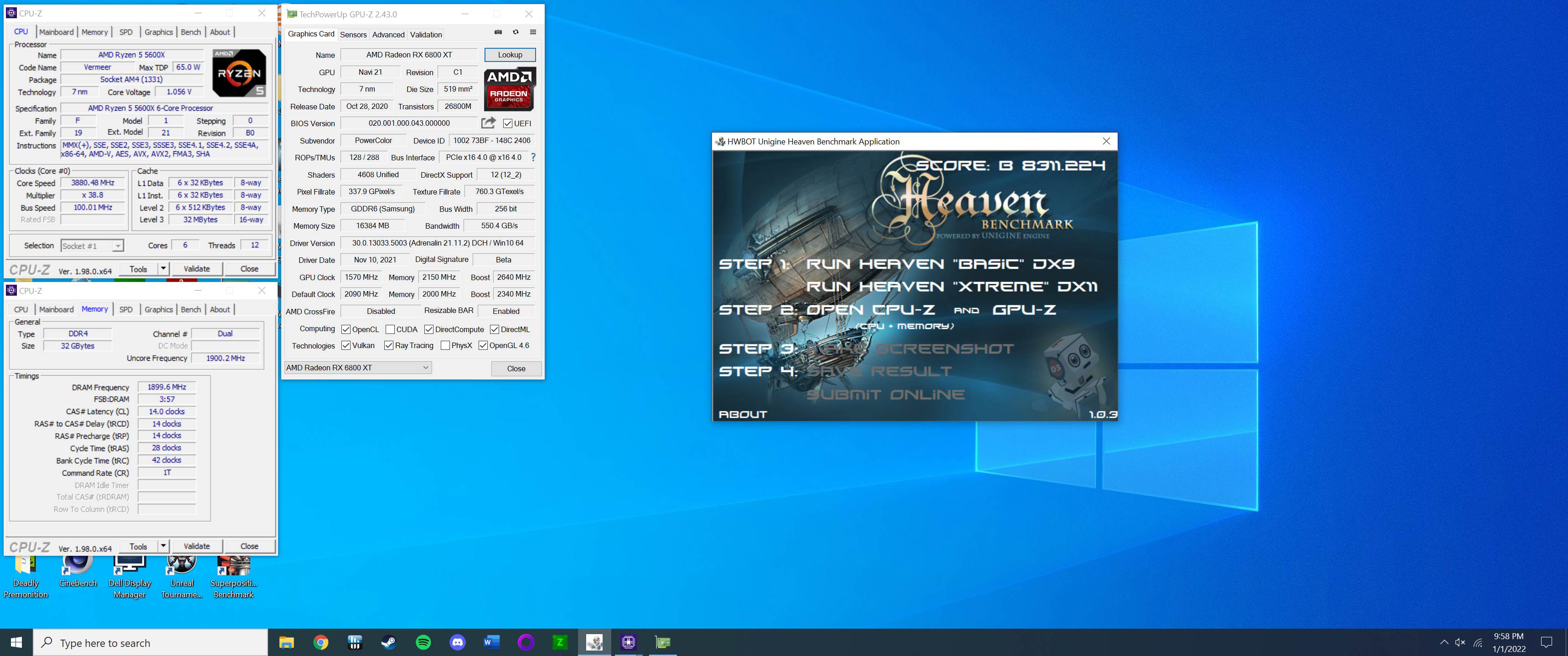Toggle the CUDA checkbox
This screenshot has width=1568, height=656.
pos(390,329)
